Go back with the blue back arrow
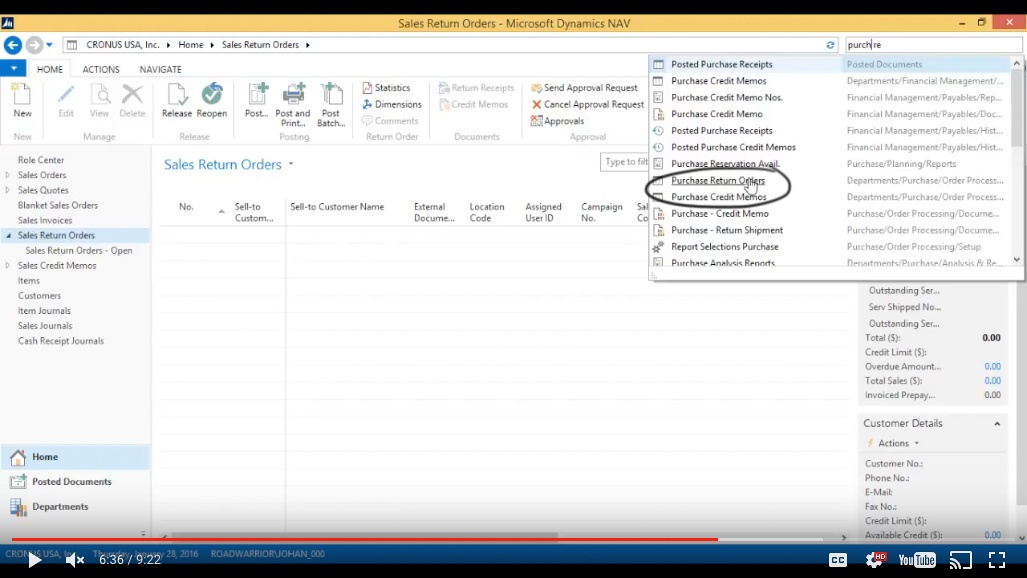Image resolution: width=1027 pixels, height=578 pixels. [x=12, y=45]
